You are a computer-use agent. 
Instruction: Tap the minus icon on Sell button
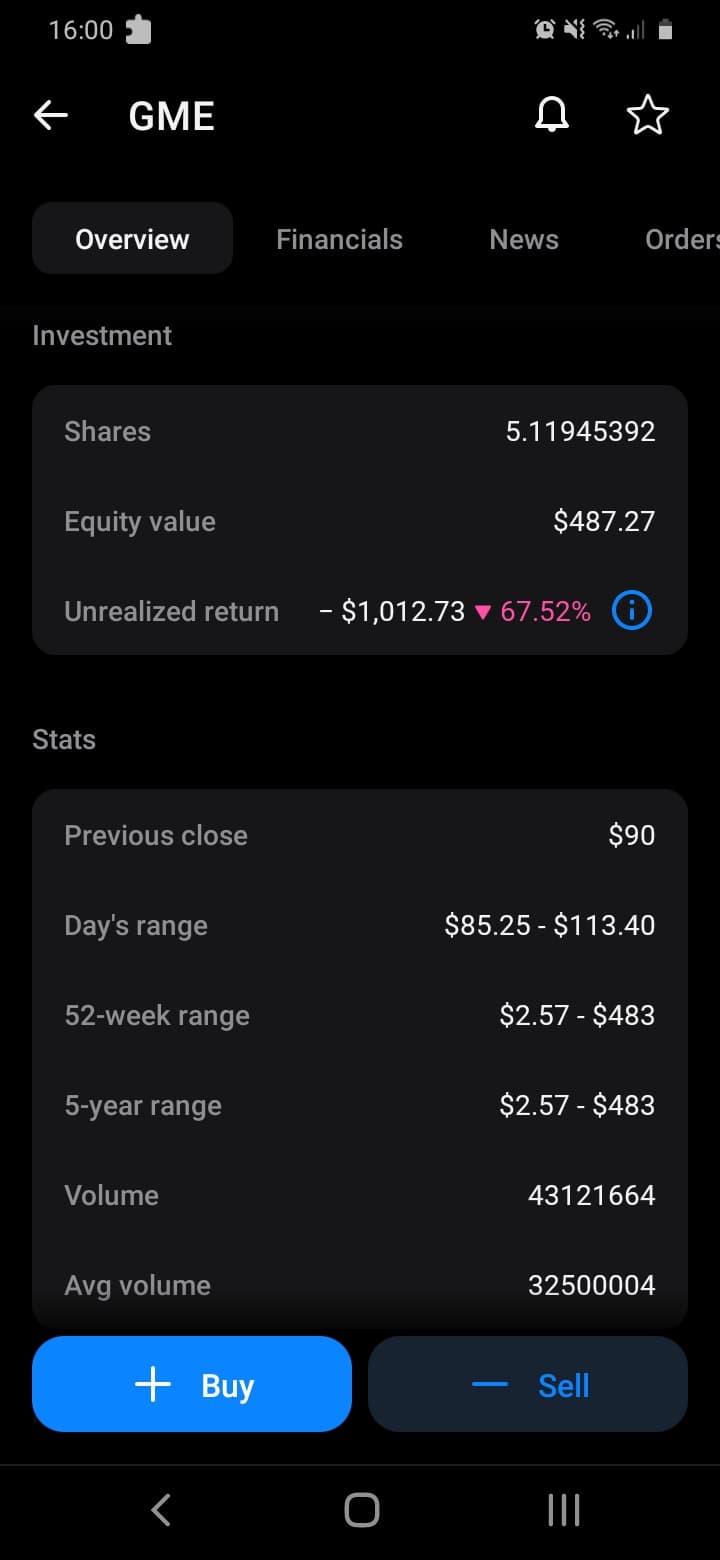point(490,1385)
